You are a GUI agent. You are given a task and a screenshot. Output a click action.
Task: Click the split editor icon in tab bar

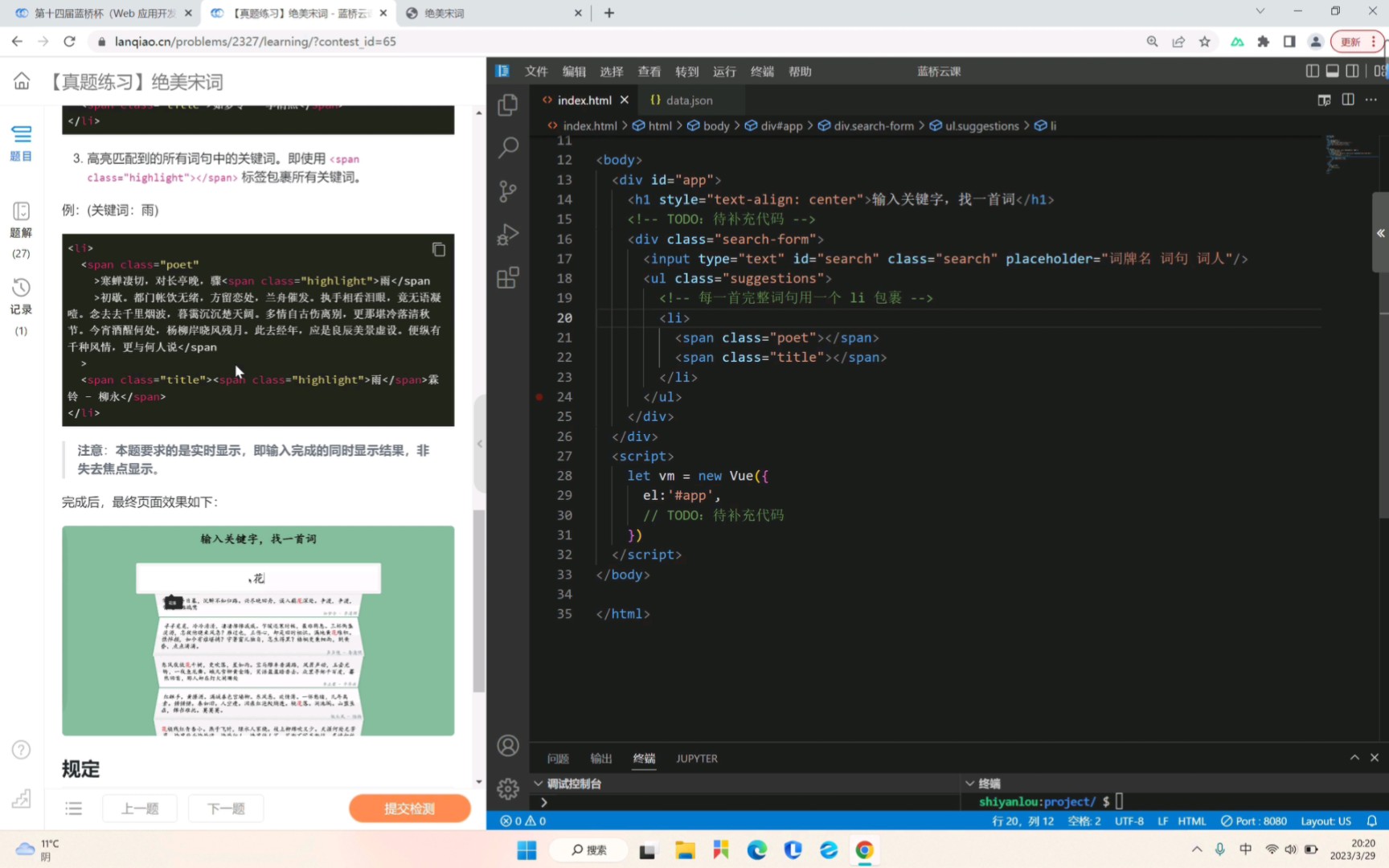tap(1348, 100)
